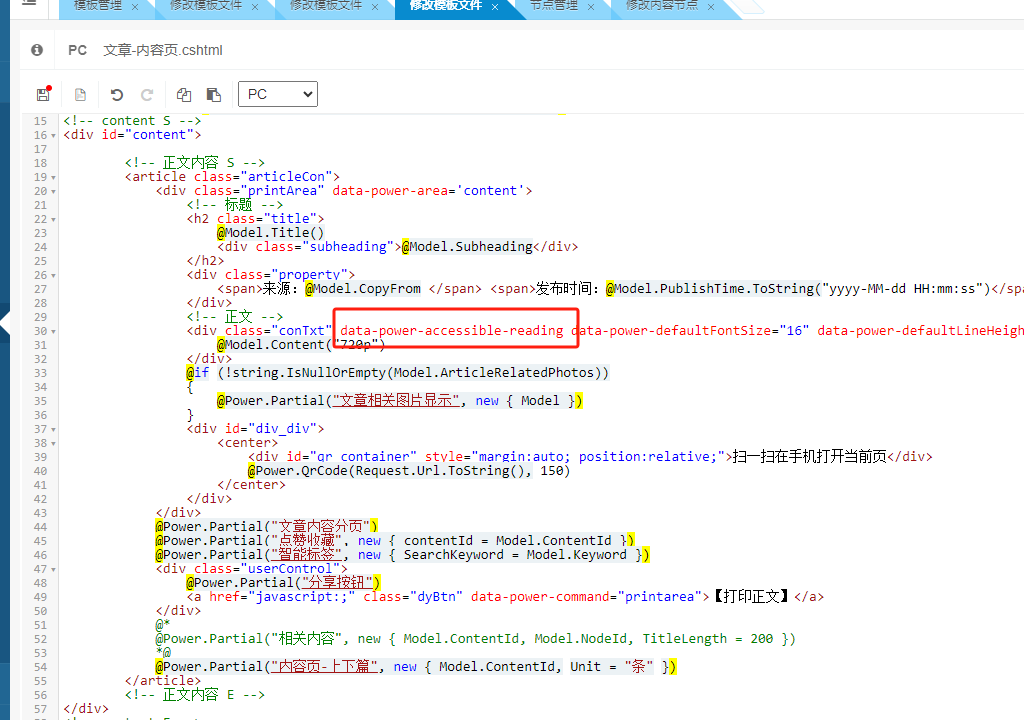Viewport: 1024px width, 720px height.
Task: Click the paste icon in editor toolbar
Action: click(x=213, y=95)
